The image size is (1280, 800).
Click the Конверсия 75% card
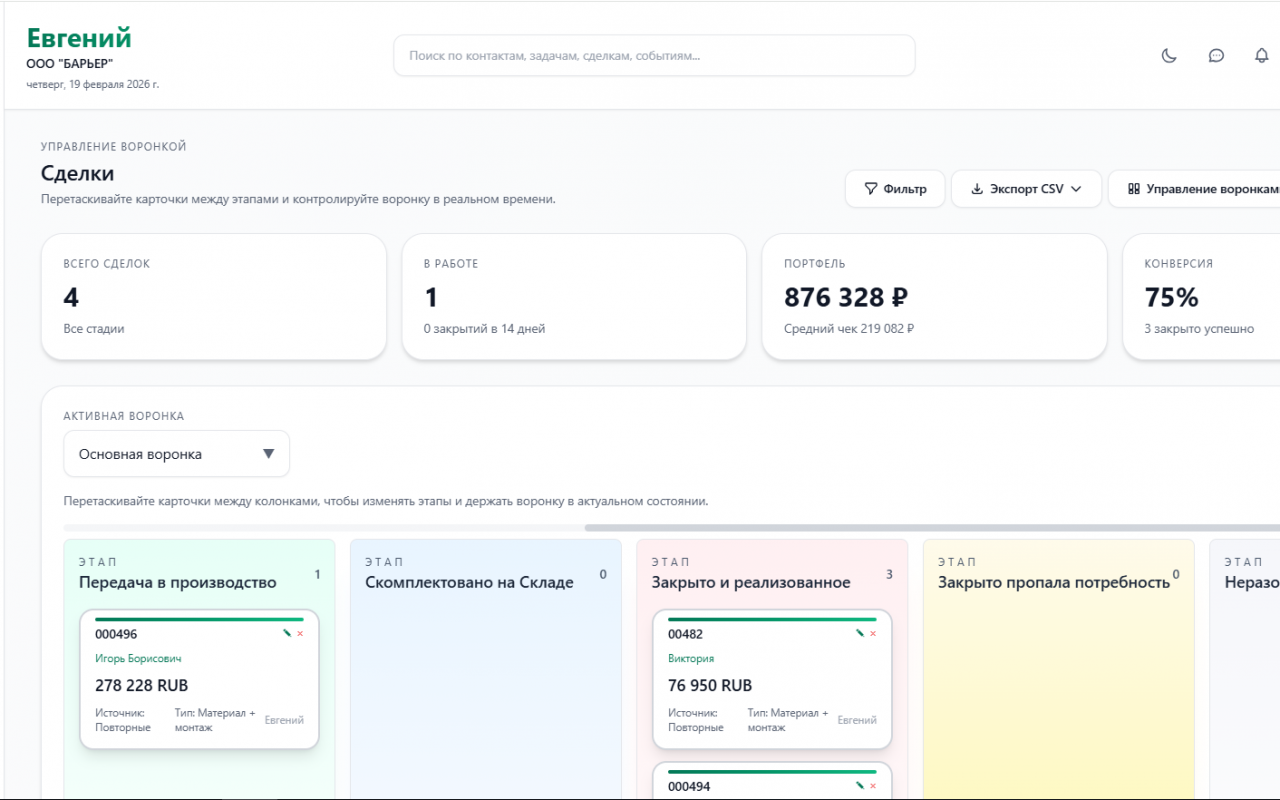pyautogui.click(x=1201, y=297)
